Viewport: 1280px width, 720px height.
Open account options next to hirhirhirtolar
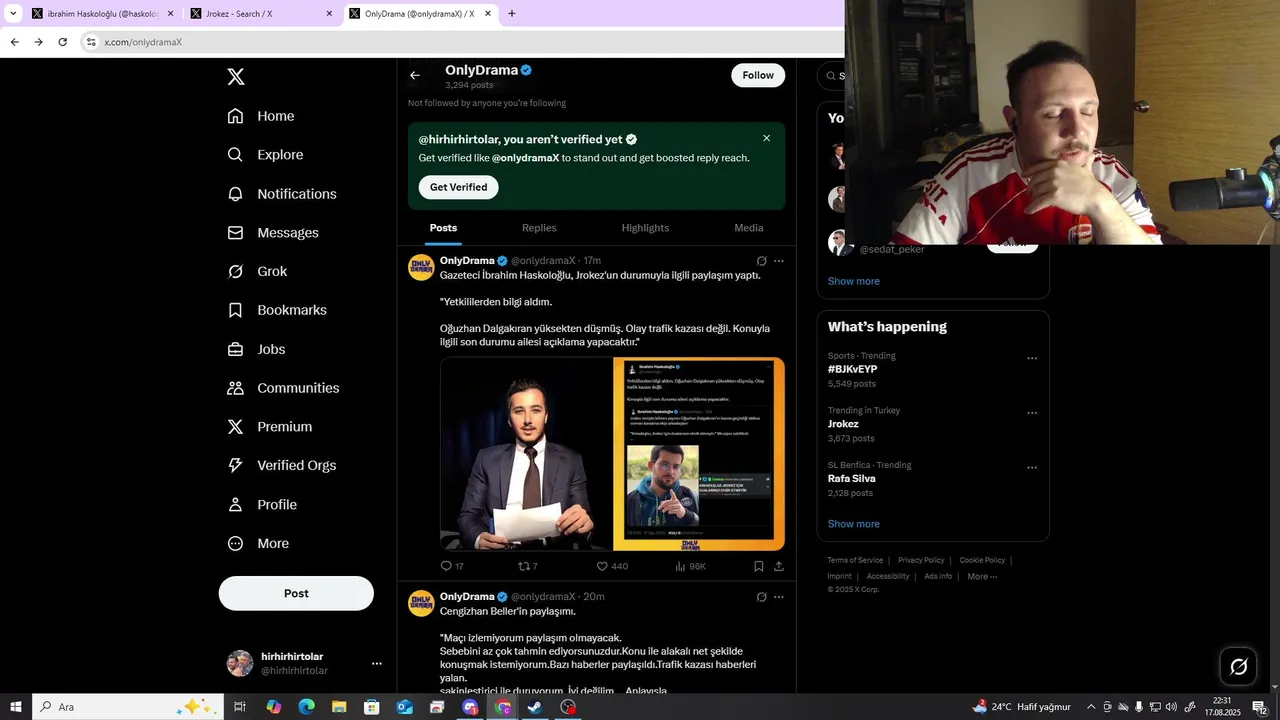(377, 663)
